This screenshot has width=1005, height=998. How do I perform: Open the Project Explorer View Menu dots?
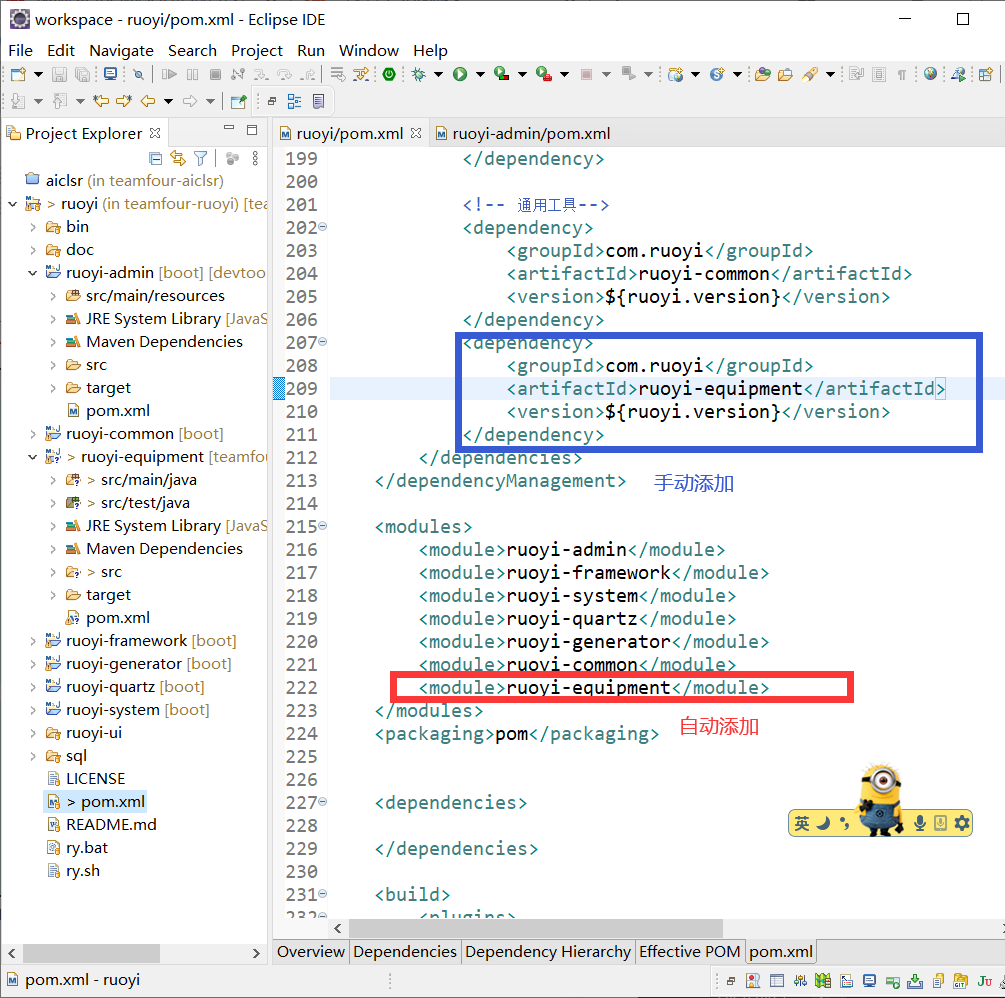coord(255,158)
